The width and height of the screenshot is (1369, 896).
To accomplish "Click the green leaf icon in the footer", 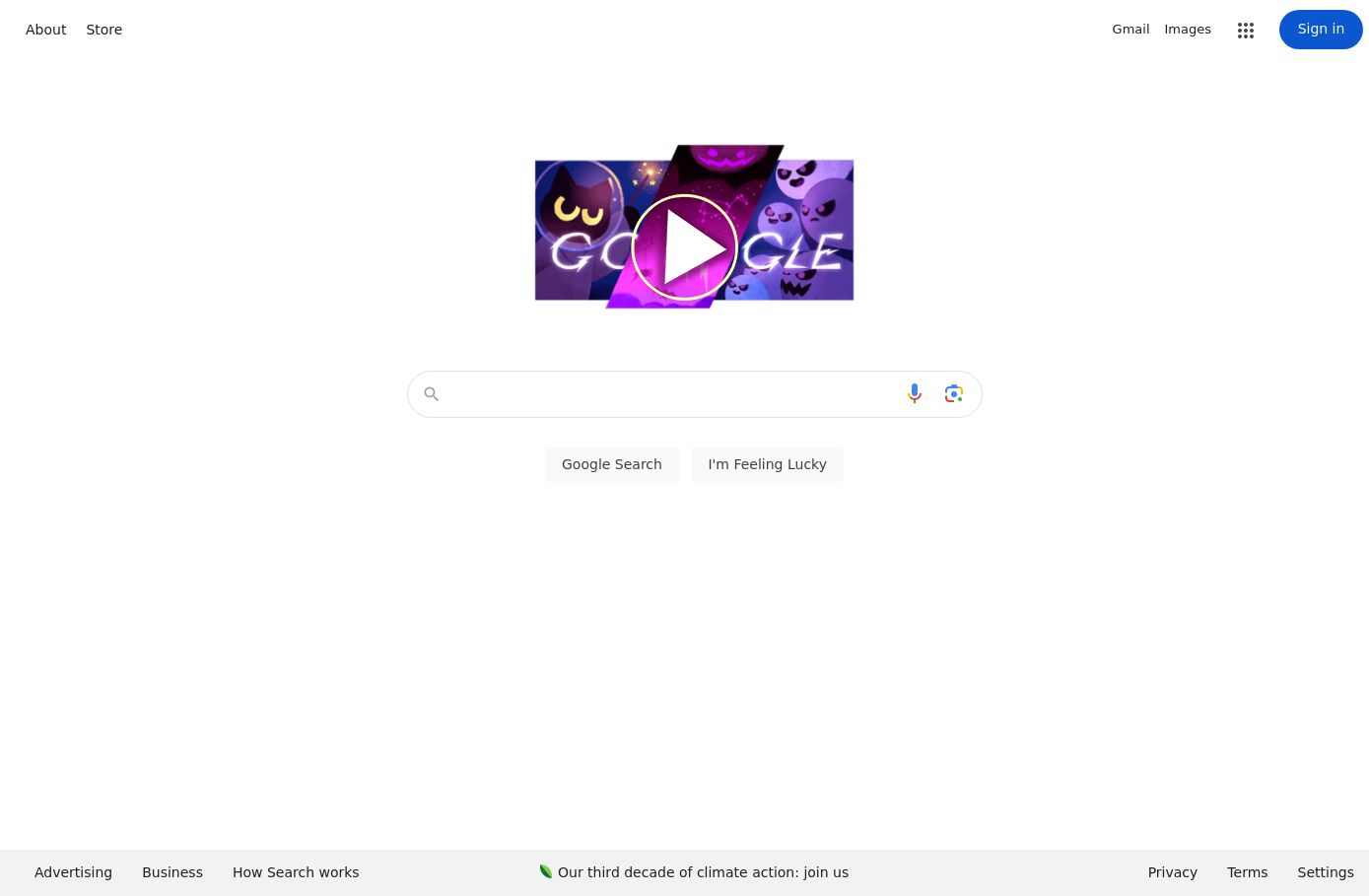I will (545, 871).
